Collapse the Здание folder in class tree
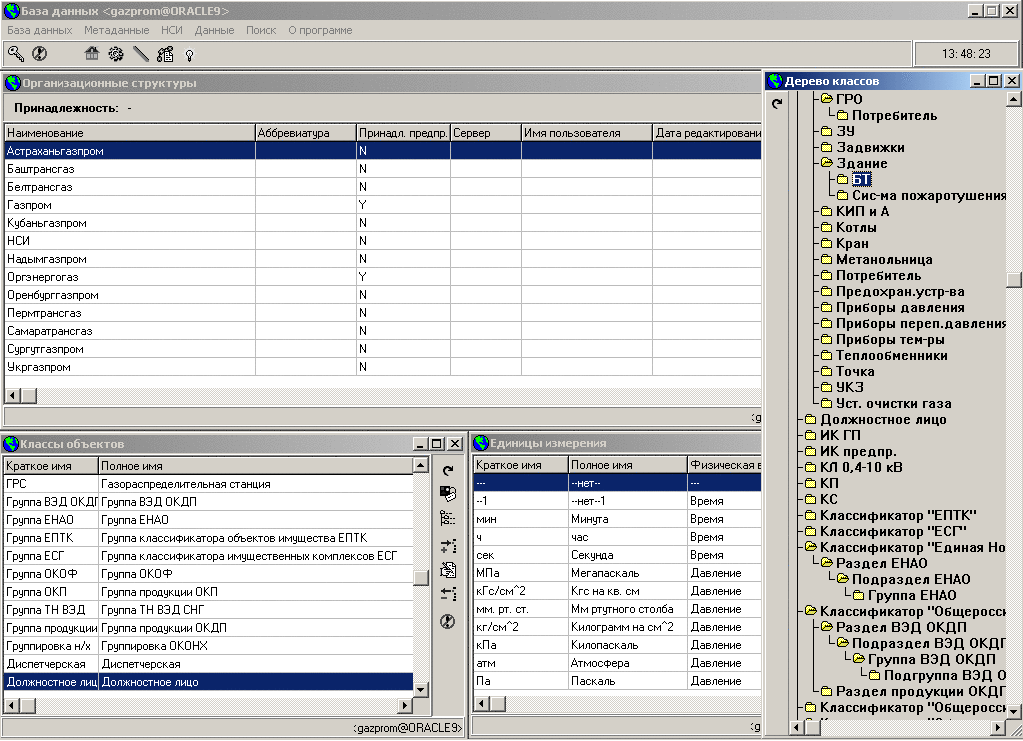1023x741 pixels. [x=827, y=163]
